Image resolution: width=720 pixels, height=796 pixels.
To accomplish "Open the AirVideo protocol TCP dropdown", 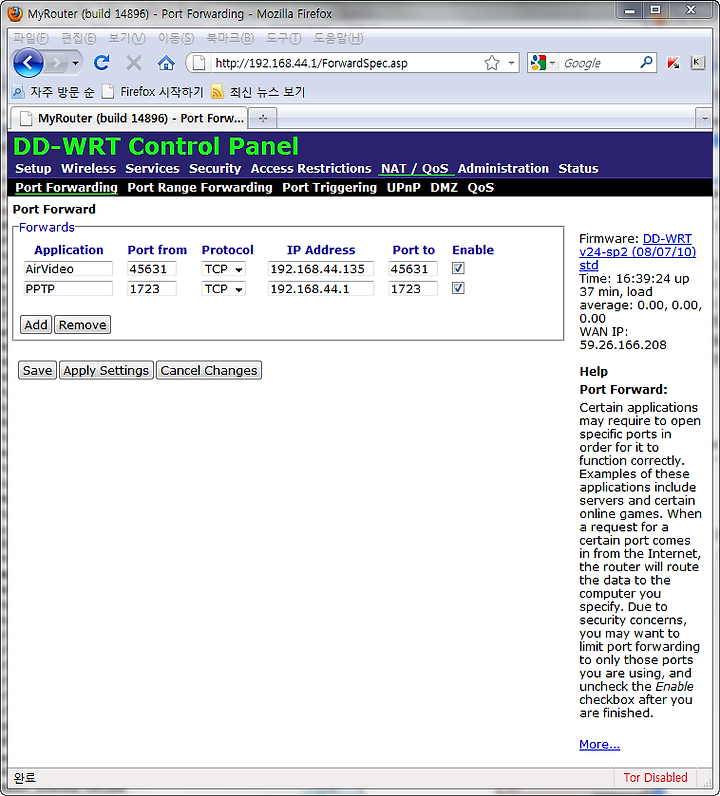I will coord(223,269).
